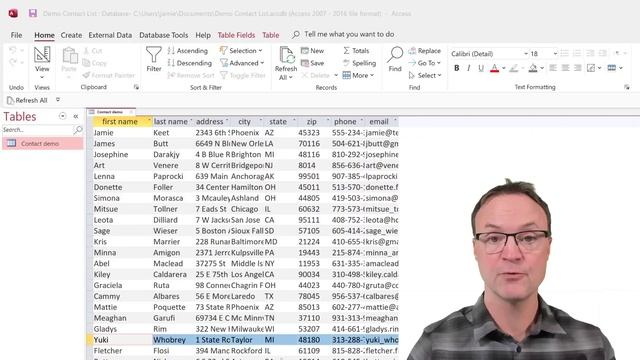Switch to the Create tab
The width and height of the screenshot is (640, 360).
(x=71, y=35)
